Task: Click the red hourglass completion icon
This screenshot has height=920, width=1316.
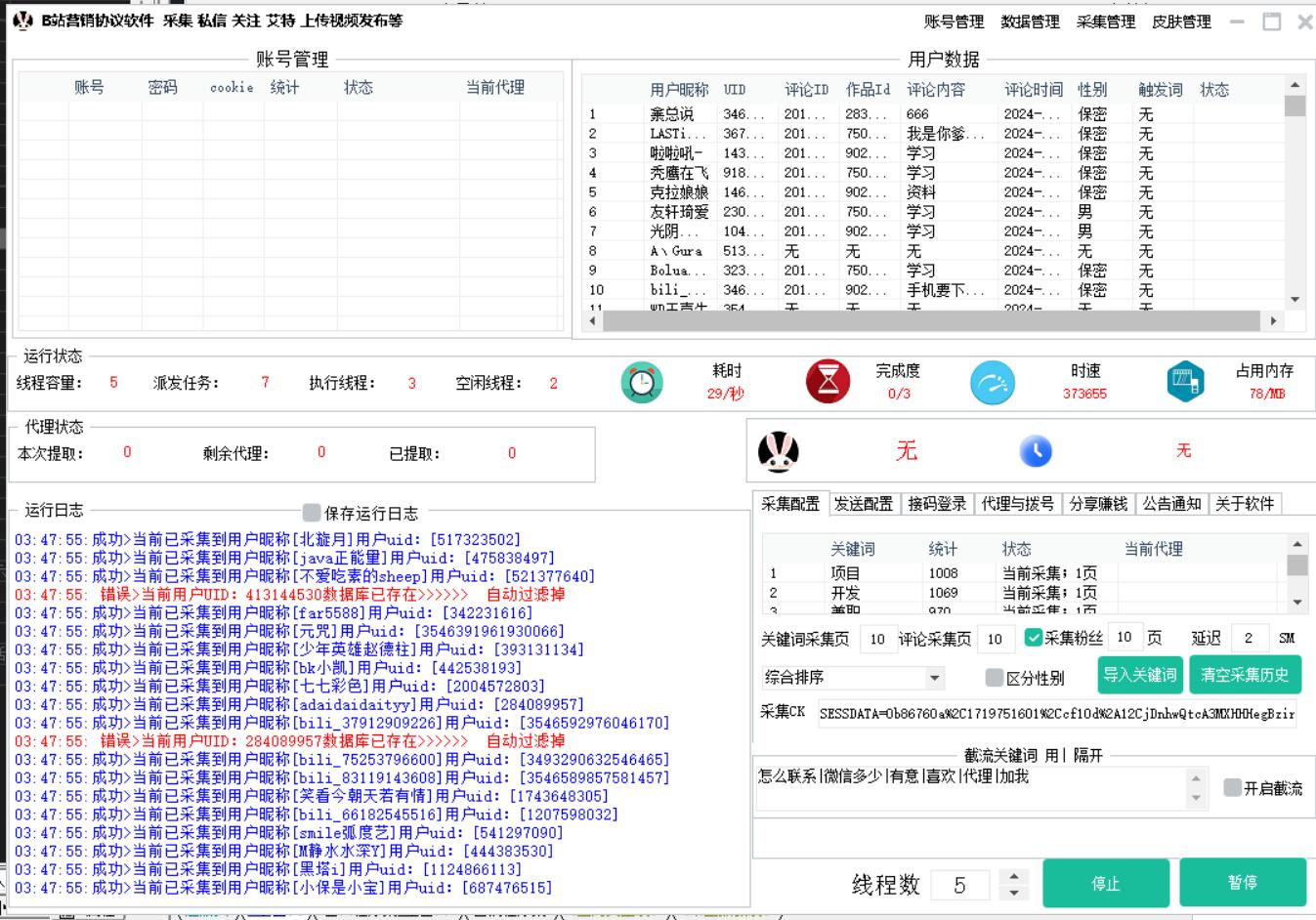Action: (828, 381)
